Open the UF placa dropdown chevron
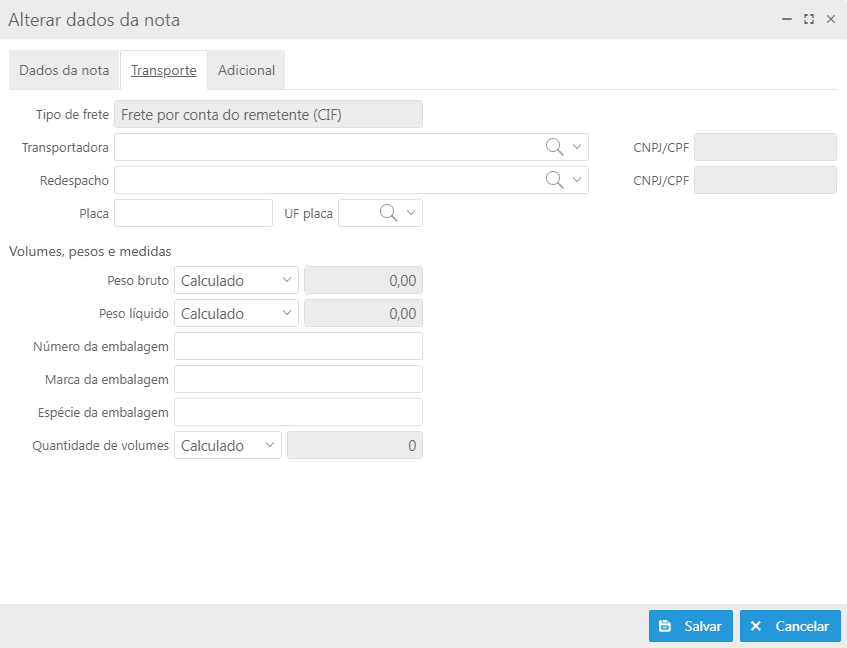847x648 pixels. pyautogui.click(x=411, y=213)
